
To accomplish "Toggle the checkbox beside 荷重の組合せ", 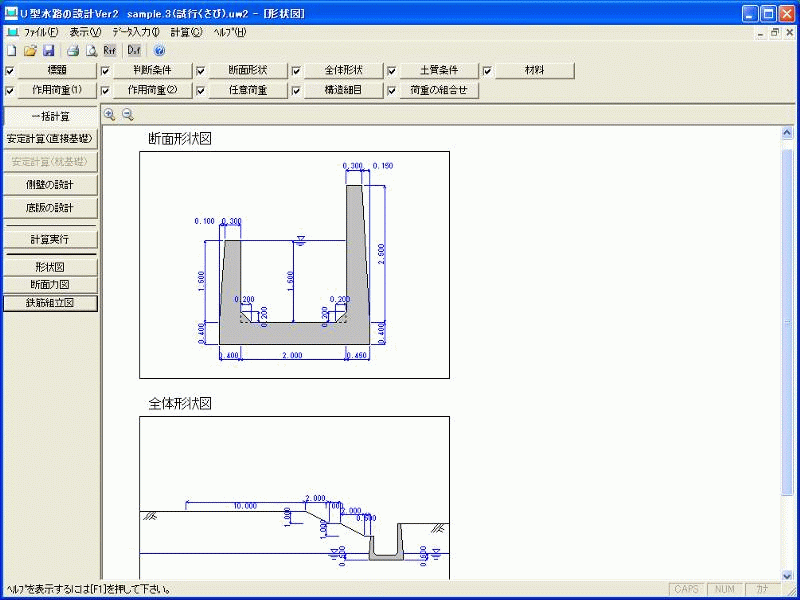I will (392, 90).
